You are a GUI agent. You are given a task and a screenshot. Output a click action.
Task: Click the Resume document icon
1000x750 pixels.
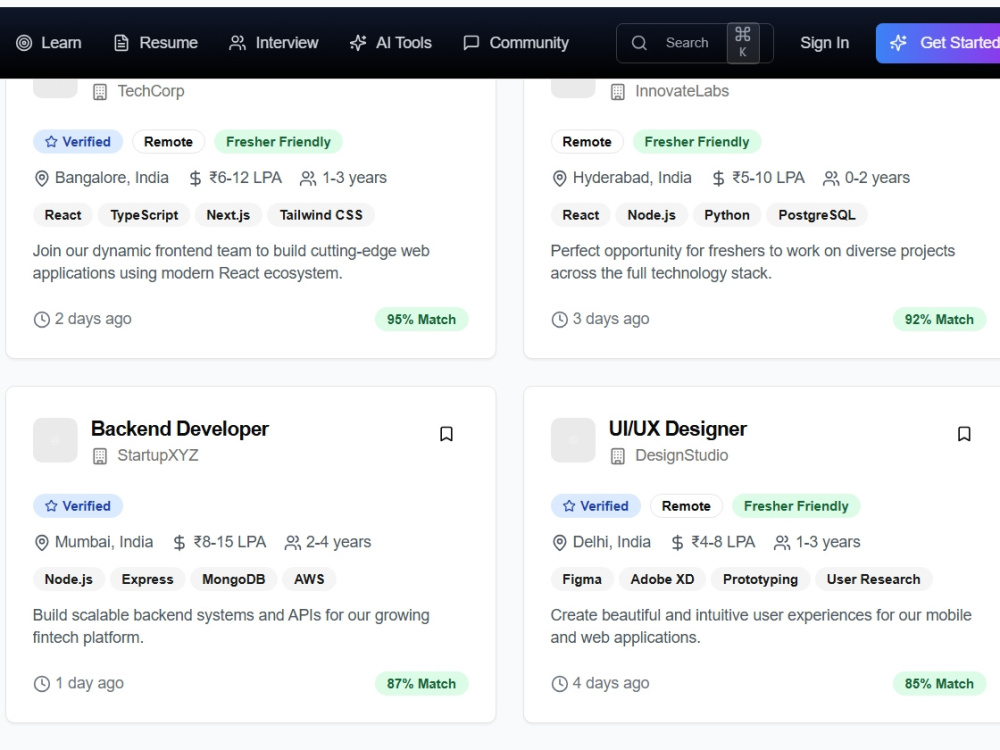point(121,43)
